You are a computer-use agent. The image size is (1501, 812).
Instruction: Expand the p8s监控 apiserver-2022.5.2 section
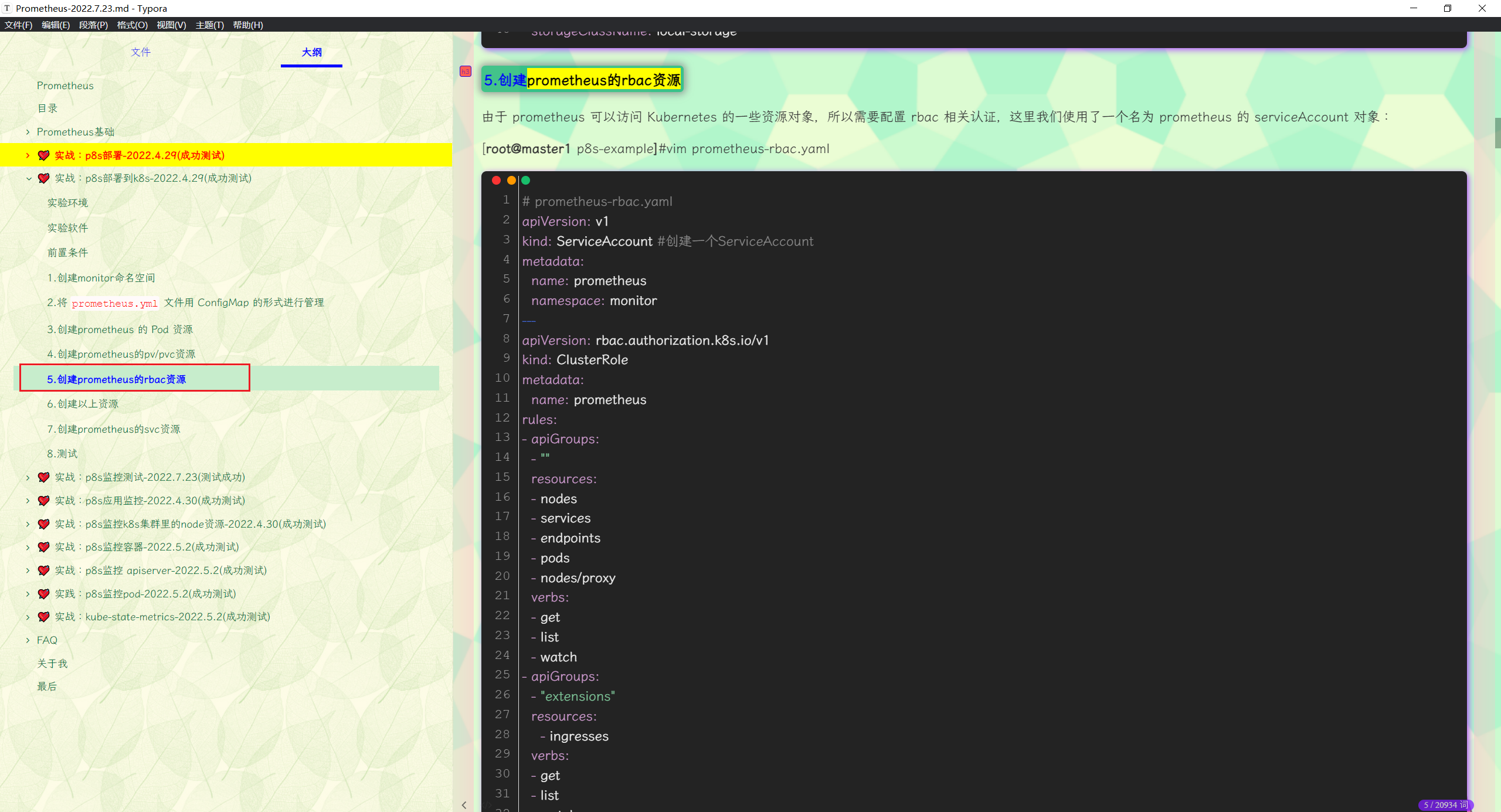(28, 570)
